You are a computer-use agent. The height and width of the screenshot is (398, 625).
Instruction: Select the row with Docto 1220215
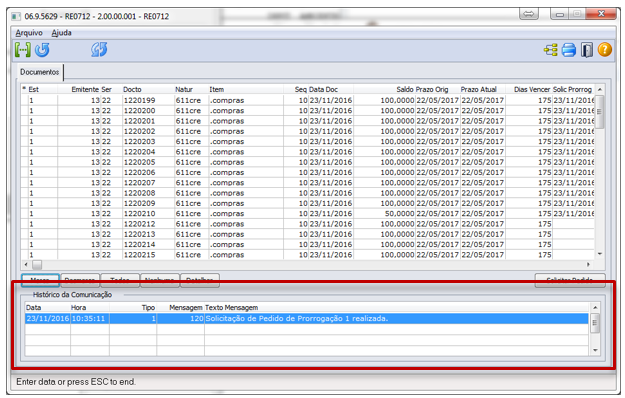pyautogui.click(x=307, y=255)
